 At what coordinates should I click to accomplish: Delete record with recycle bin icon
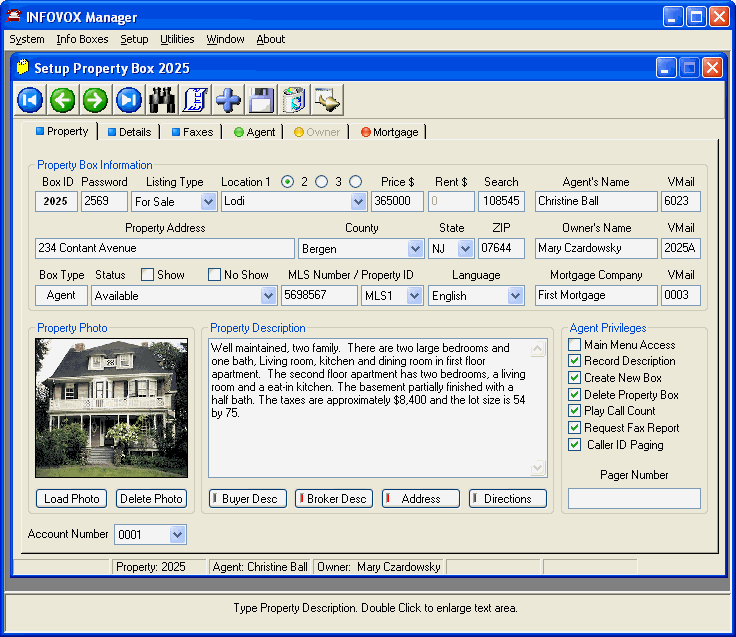(294, 100)
